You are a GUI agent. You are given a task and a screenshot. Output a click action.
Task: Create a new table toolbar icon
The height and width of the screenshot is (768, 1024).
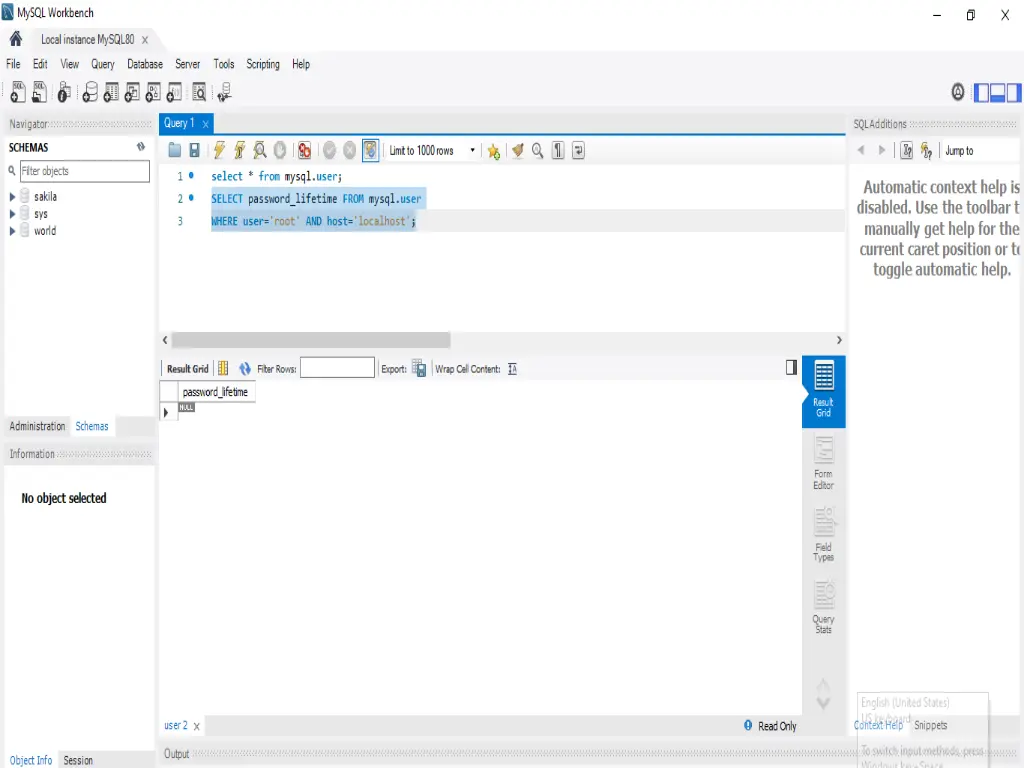111,92
